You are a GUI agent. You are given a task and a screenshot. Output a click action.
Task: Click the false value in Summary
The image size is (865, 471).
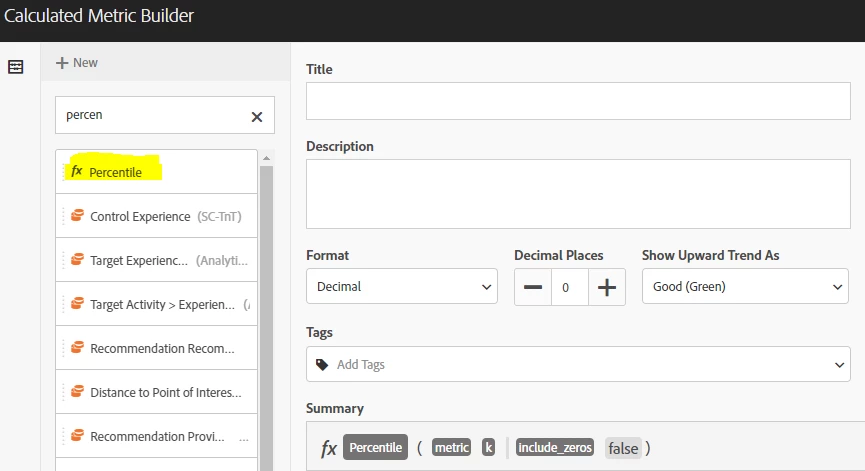[x=623, y=448]
